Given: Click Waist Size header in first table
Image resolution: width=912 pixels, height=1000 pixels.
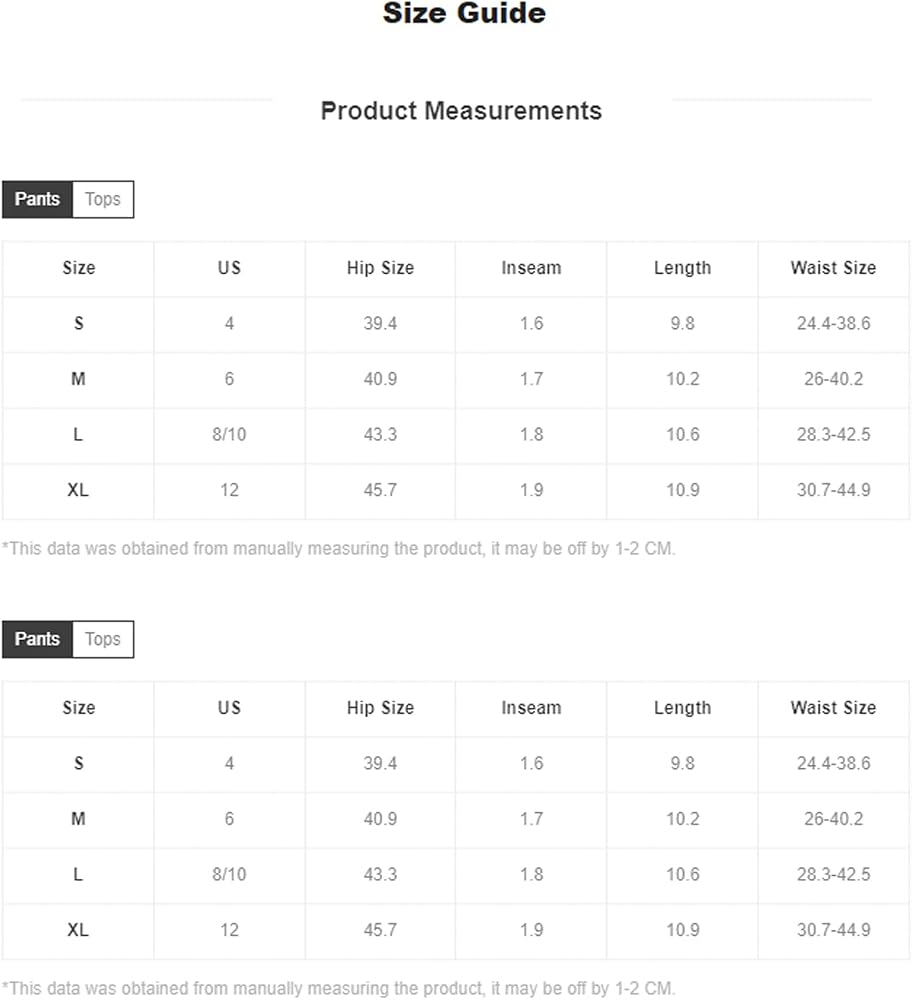Looking at the screenshot, I should pos(833,268).
